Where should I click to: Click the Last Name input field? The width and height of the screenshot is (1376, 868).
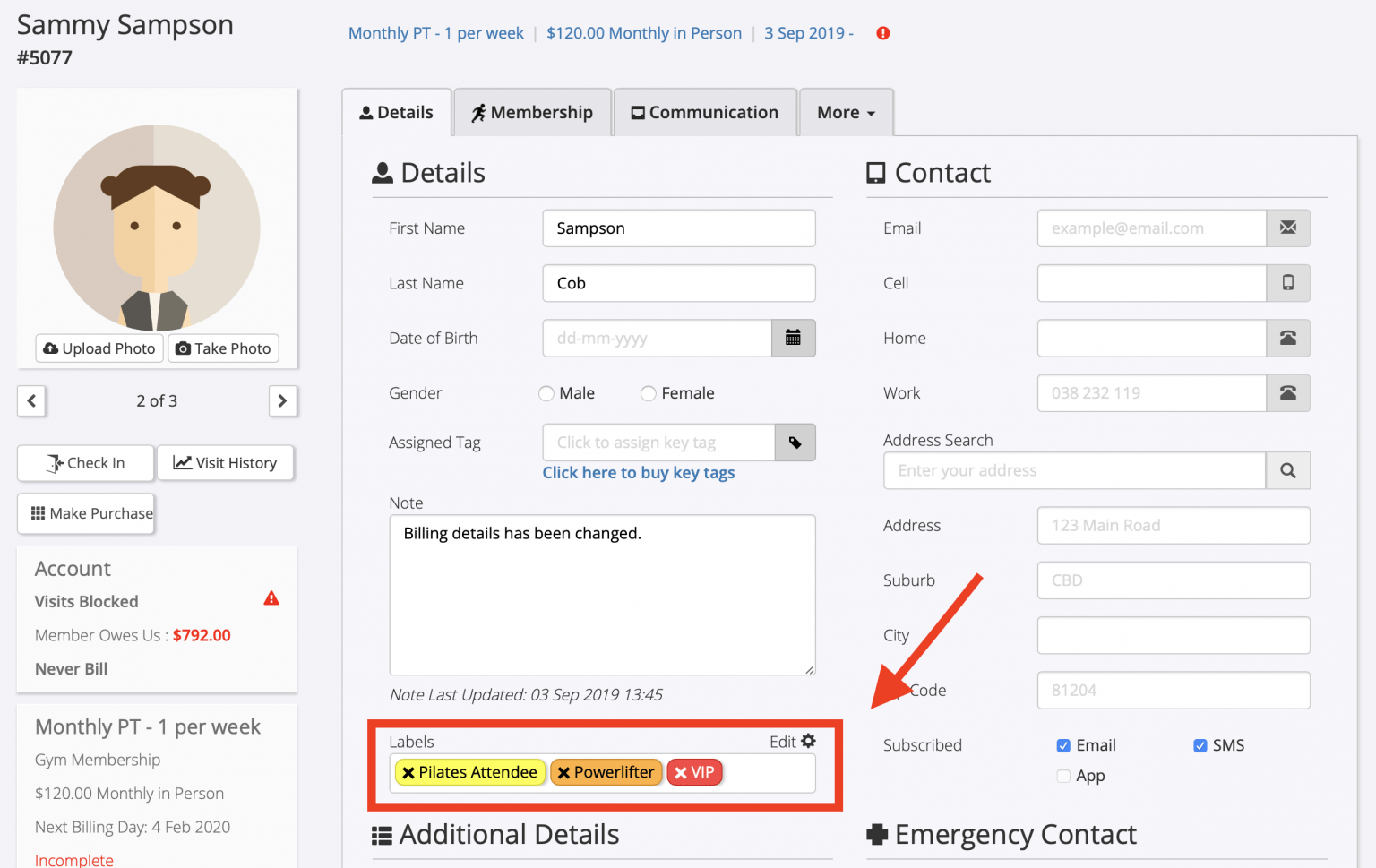pyautogui.click(x=679, y=283)
